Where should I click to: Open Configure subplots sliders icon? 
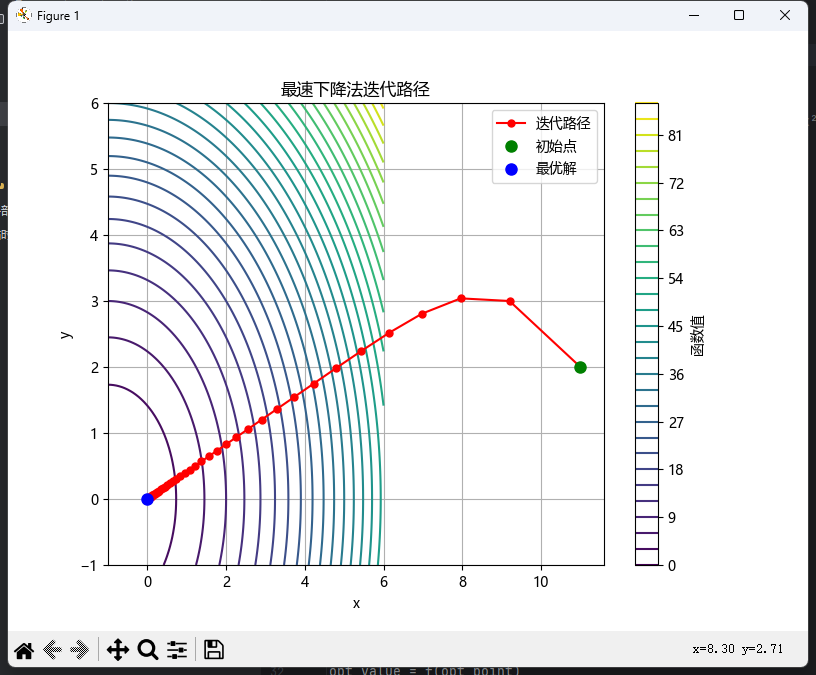[x=177, y=650]
